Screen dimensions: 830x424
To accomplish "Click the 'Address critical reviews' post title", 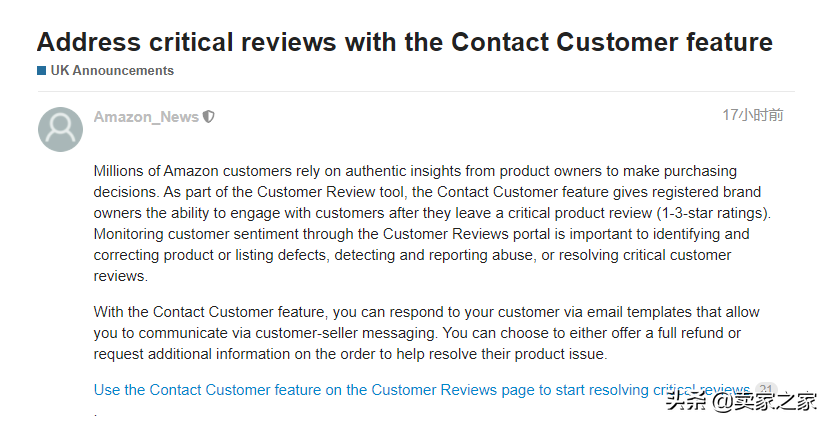I will (405, 42).
